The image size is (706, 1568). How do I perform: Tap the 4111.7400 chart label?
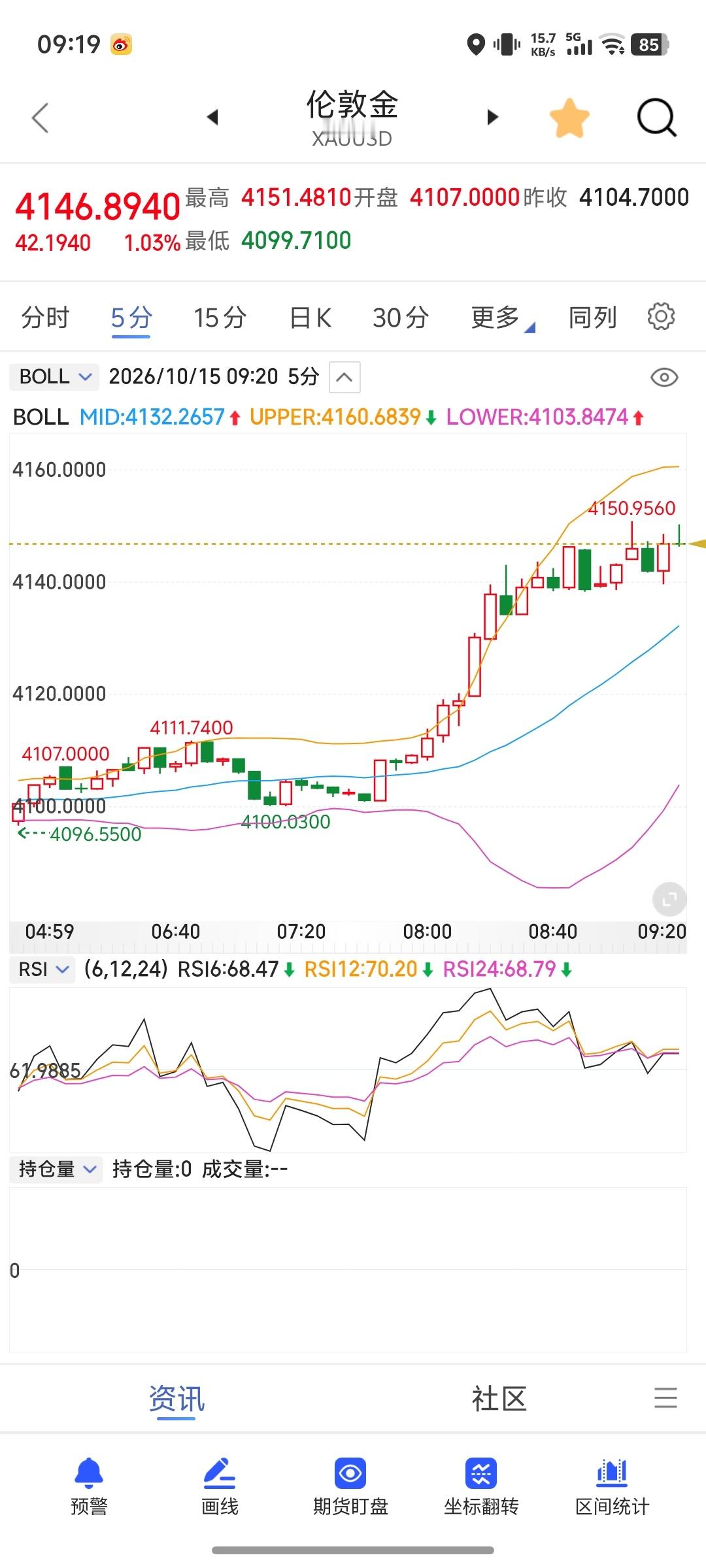pyautogui.click(x=192, y=728)
